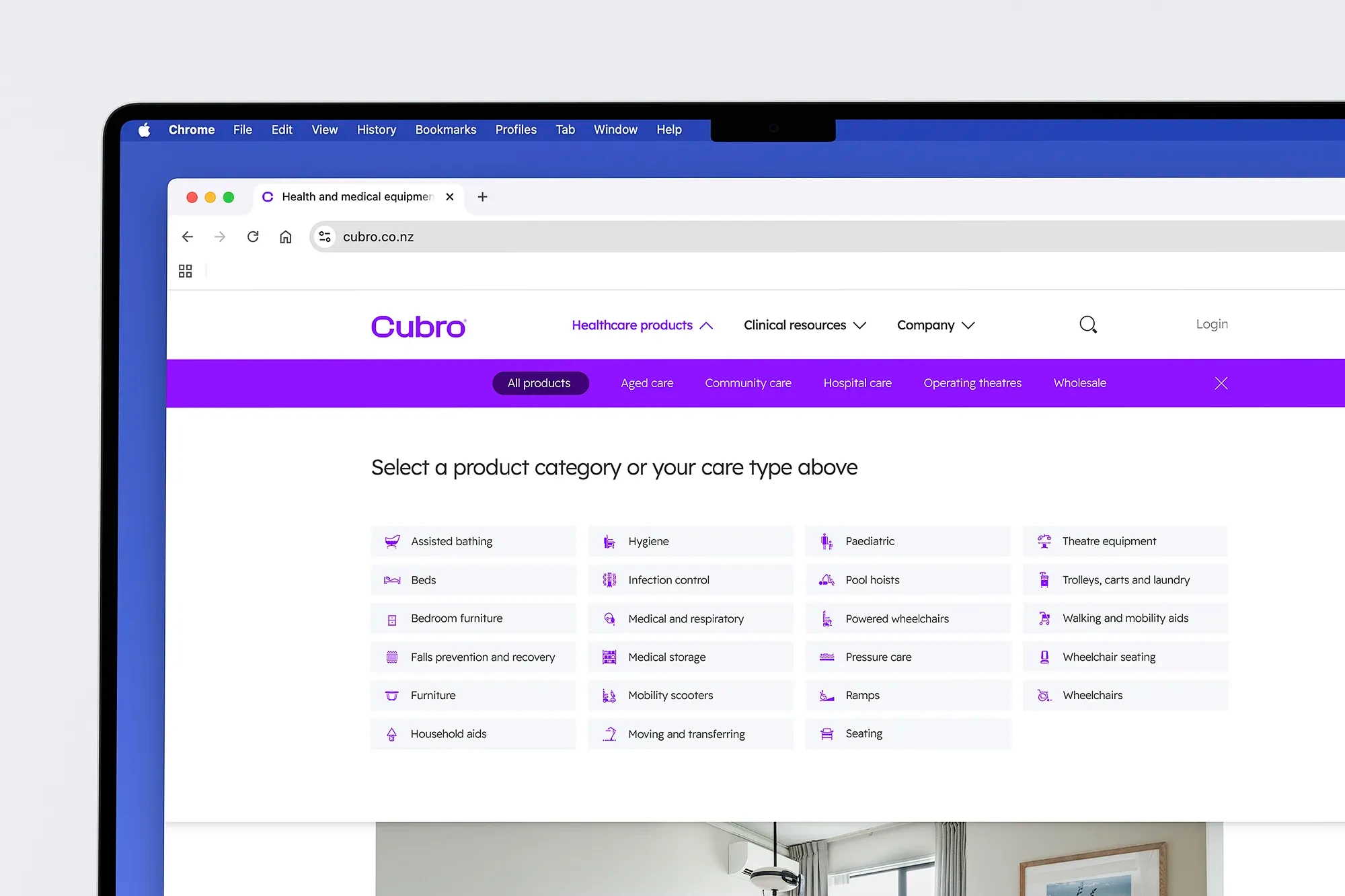
Task: Click the browser home icon
Action: pos(286,237)
